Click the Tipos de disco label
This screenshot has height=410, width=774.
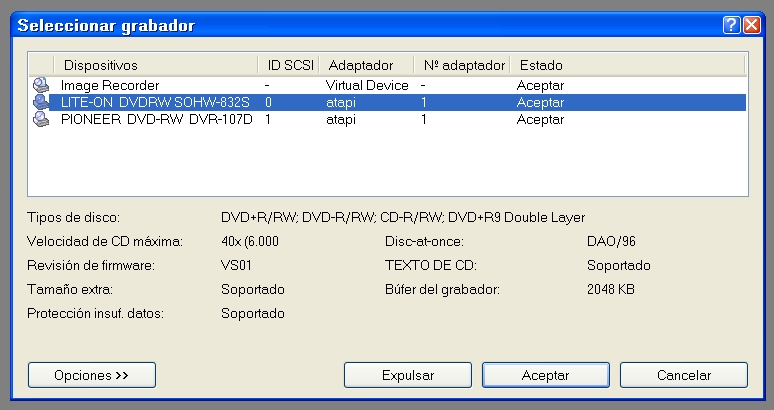(73, 217)
